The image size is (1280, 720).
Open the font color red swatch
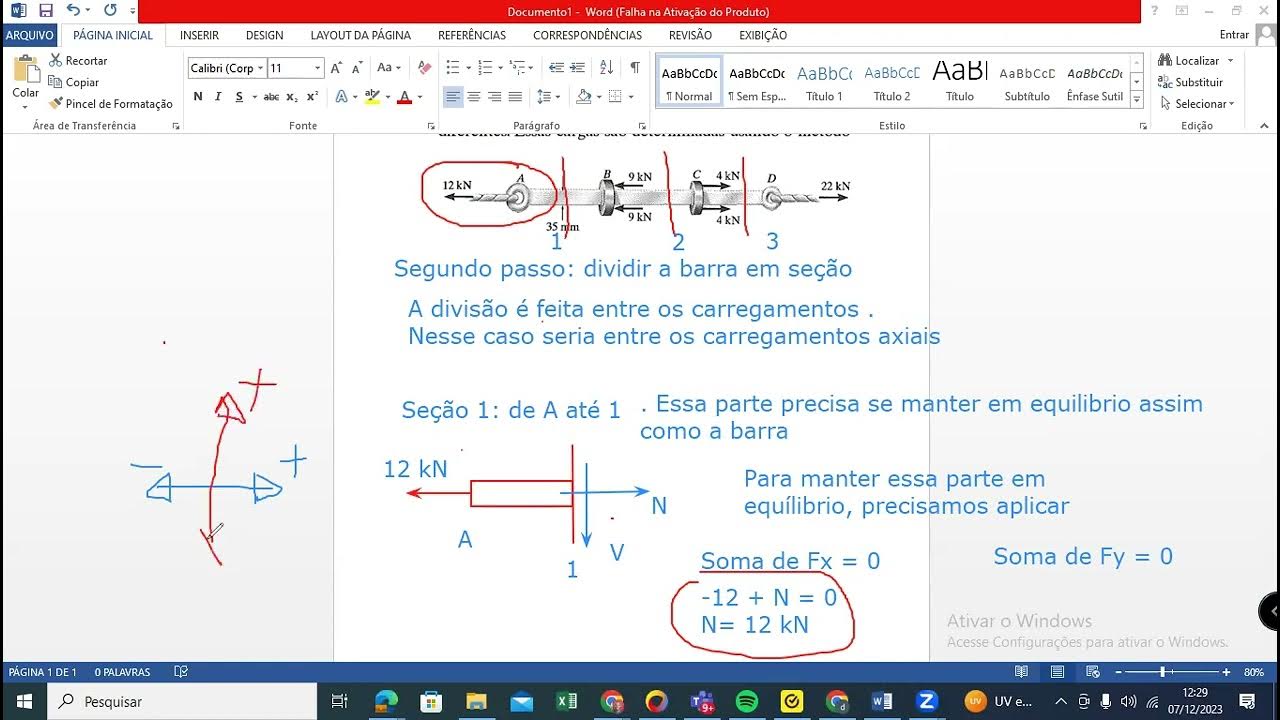(404, 96)
